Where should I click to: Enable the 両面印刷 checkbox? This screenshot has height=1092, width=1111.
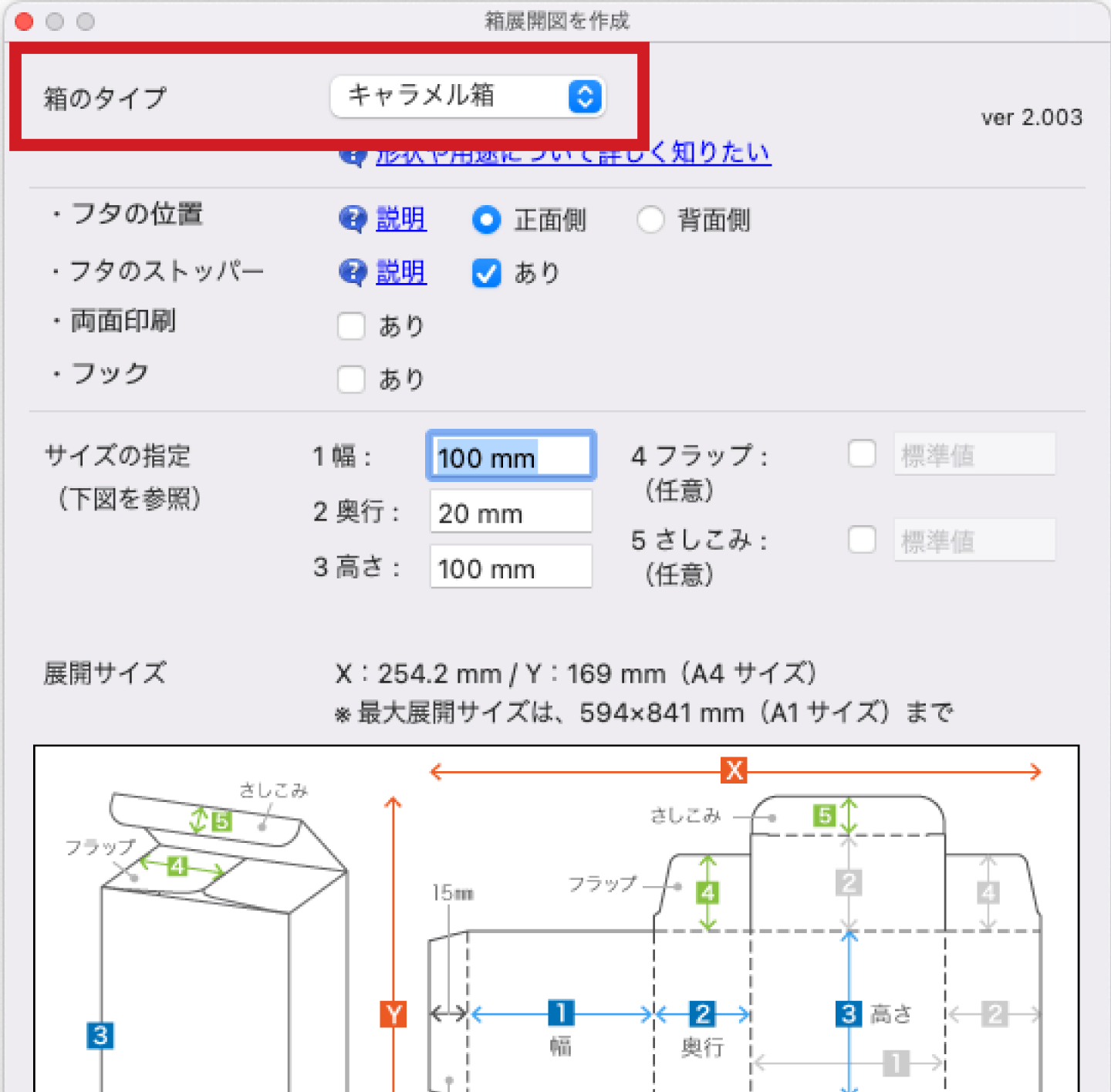coord(351,326)
